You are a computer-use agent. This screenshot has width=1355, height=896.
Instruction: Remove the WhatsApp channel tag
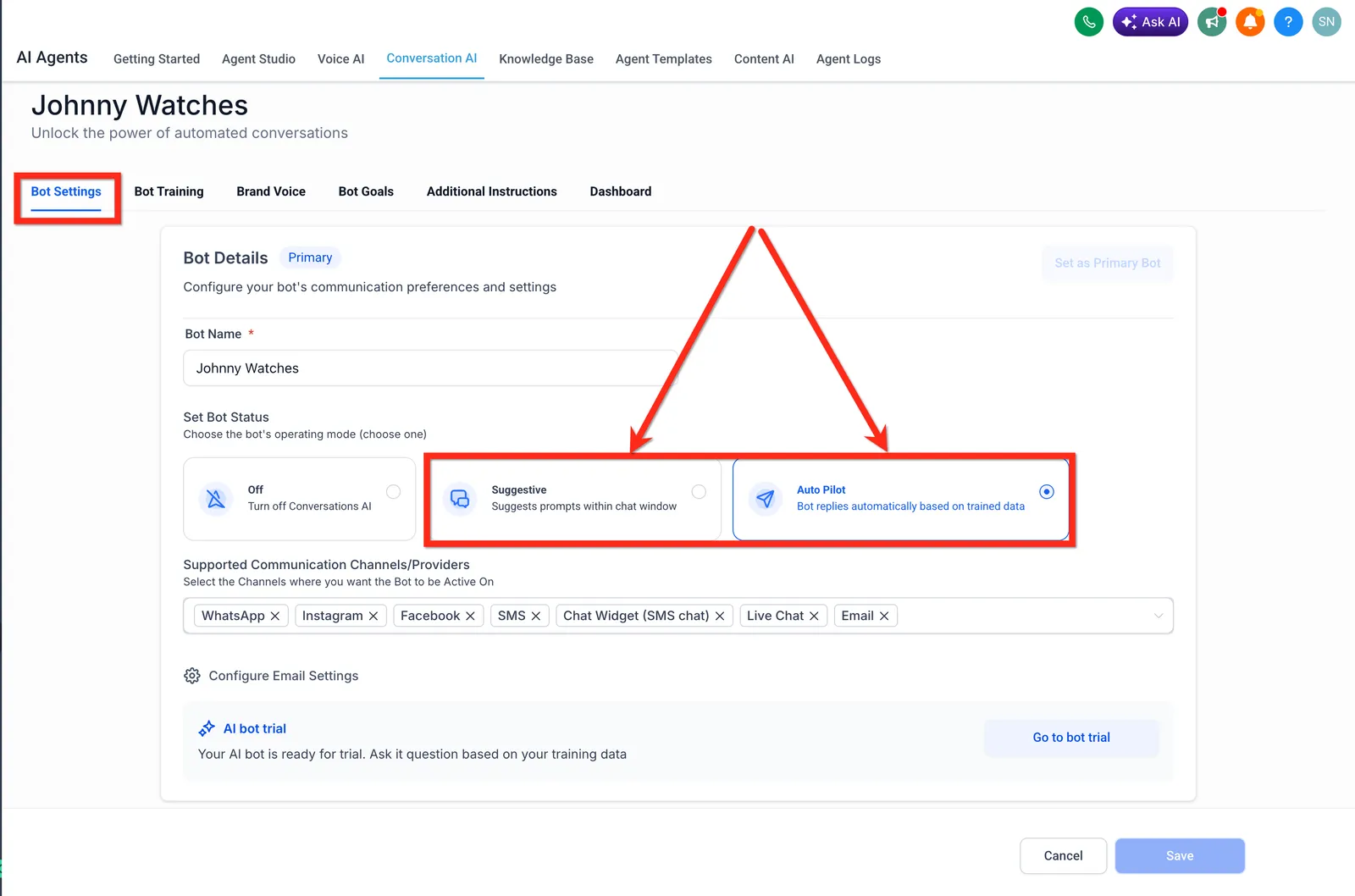pos(274,616)
